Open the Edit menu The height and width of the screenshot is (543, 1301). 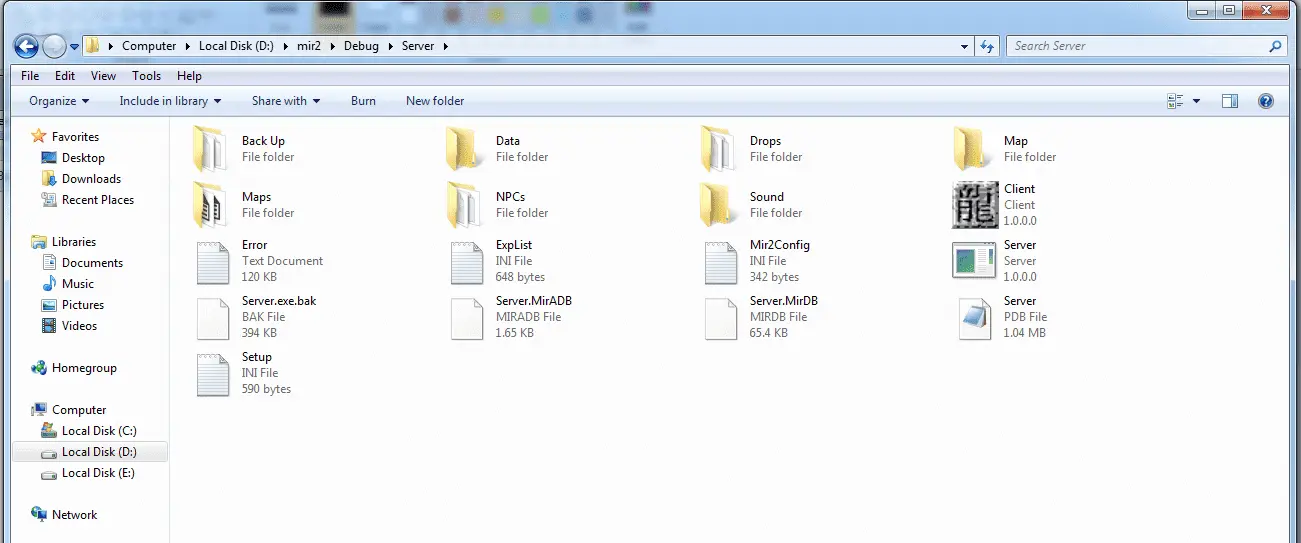(x=65, y=76)
